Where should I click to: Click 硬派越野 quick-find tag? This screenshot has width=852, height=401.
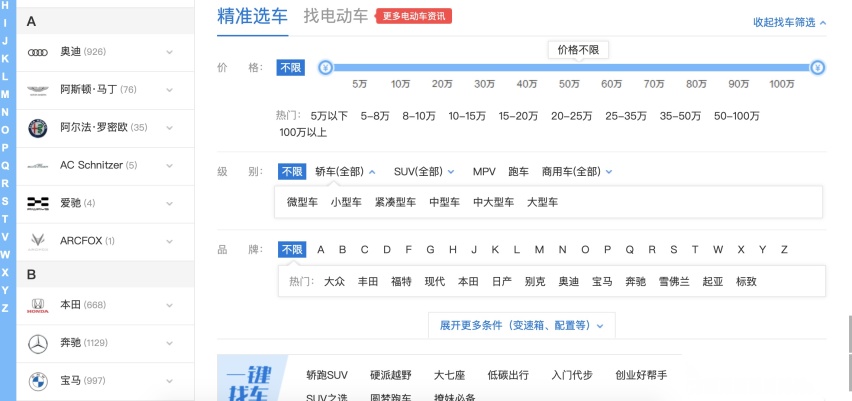tap(391, 375)
